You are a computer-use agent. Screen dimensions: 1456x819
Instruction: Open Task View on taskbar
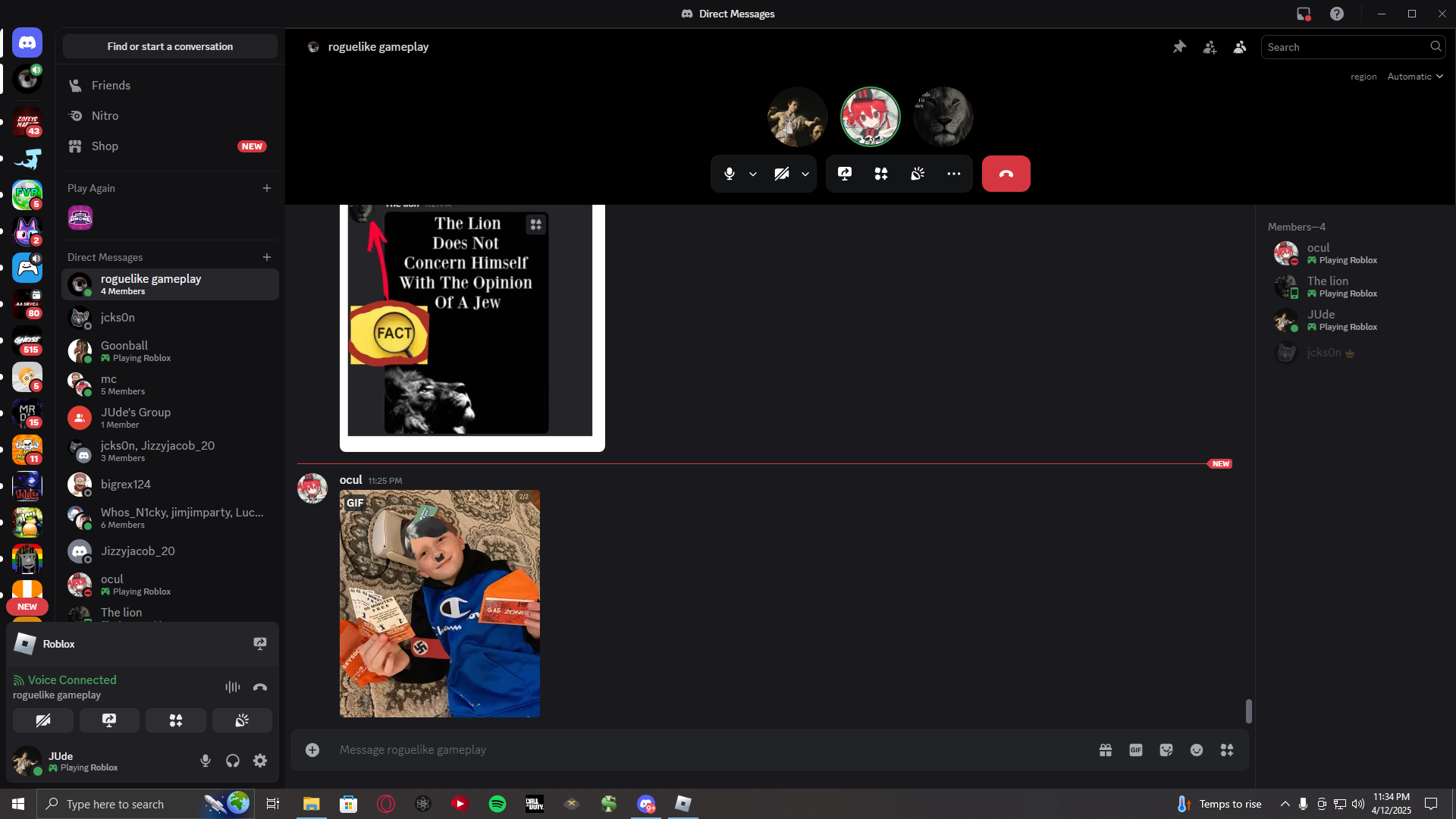pos(273,804)
